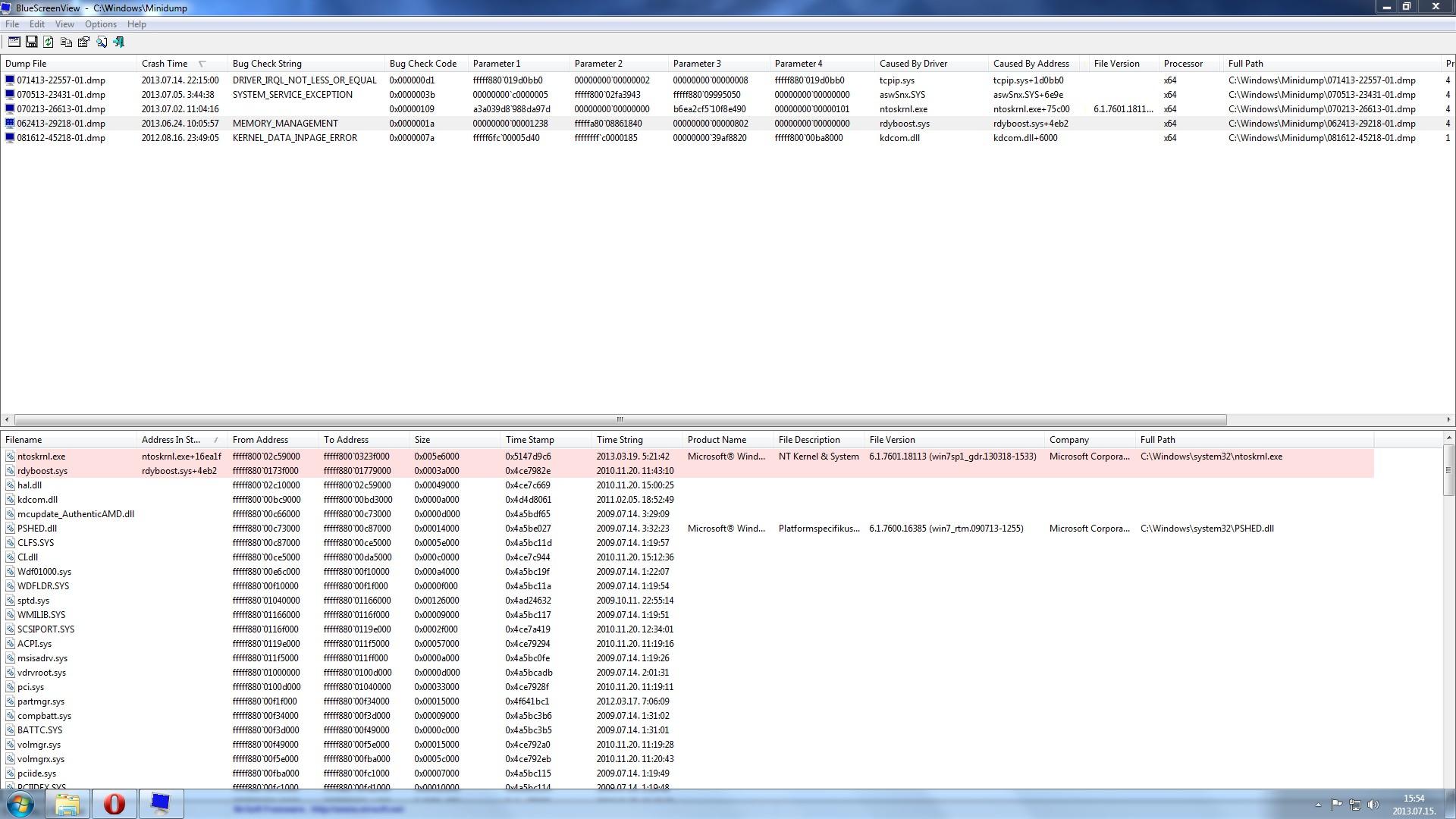Click the upper pane horizontal scrollbar thumb
The width and height of the screenshot is (1456, 819).
[620, 419]
